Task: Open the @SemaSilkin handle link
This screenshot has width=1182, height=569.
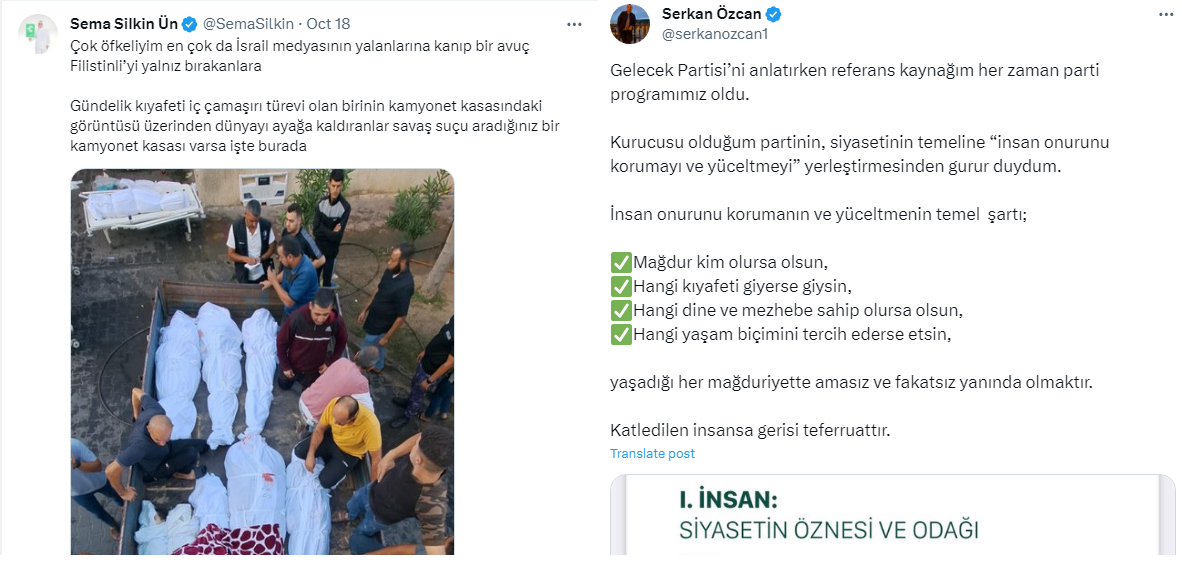Action: [248, 24]
